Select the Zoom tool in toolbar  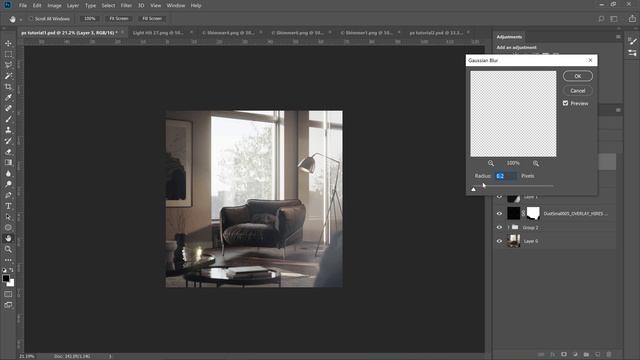pyautogui.click(x=8, y=249)
